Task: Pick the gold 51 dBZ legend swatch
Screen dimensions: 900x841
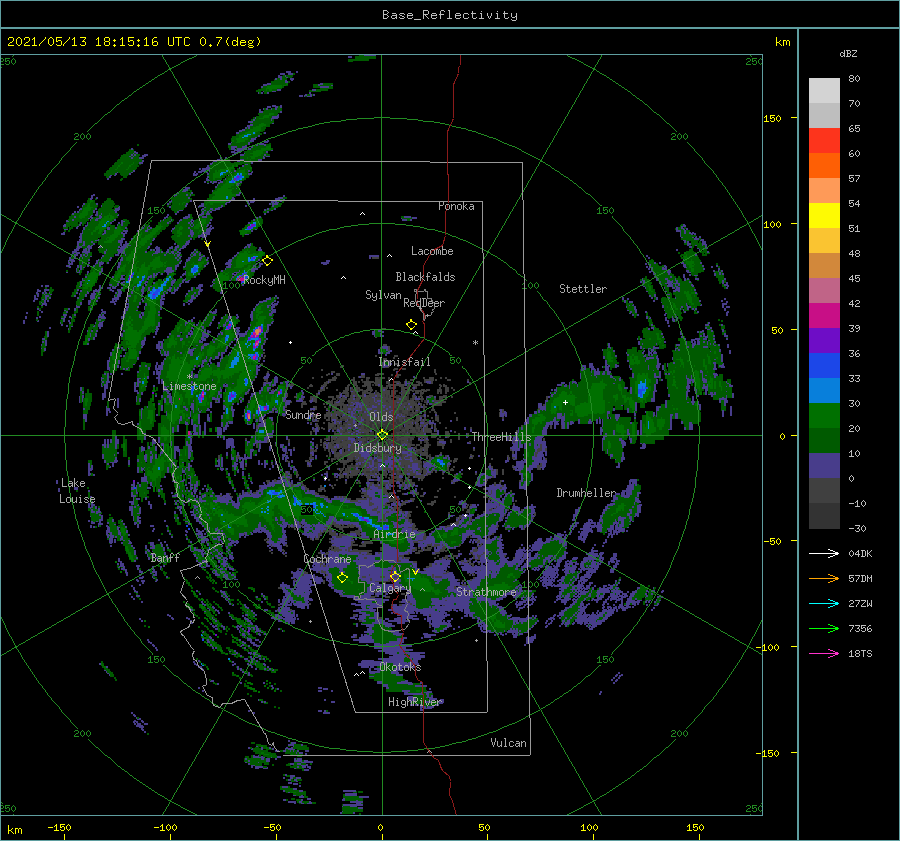Action: (824, 241)
